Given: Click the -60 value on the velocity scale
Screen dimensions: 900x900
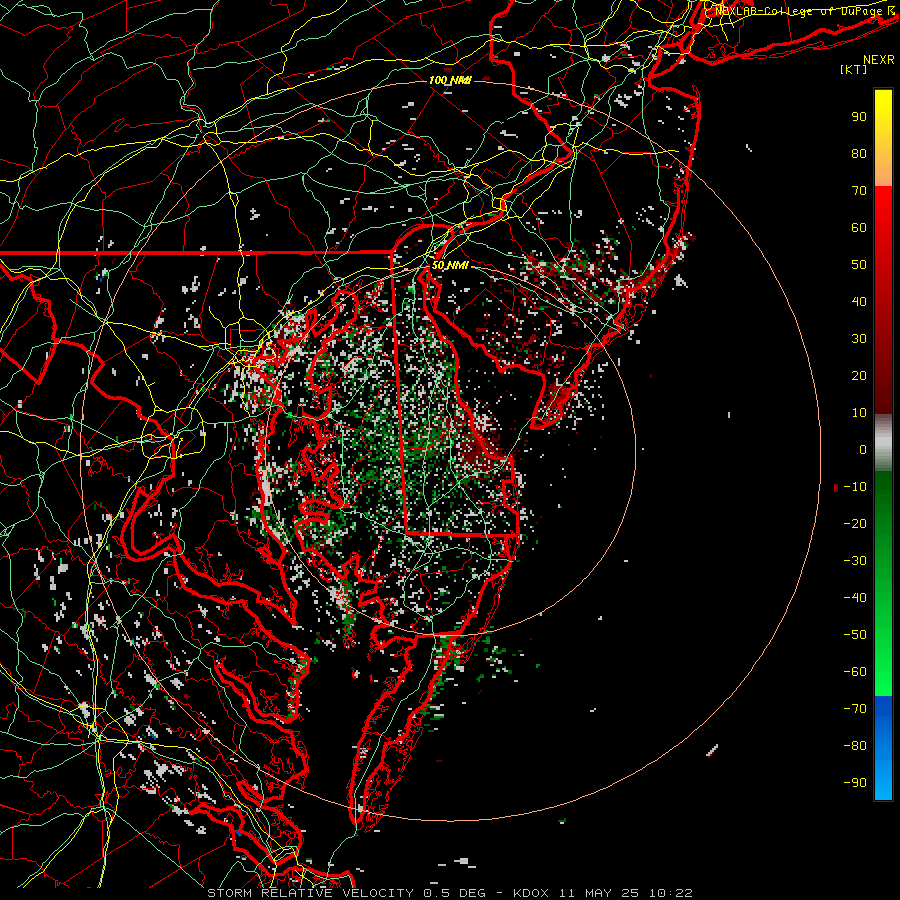Looking at the screenshot, I should [x=855, y=672].
